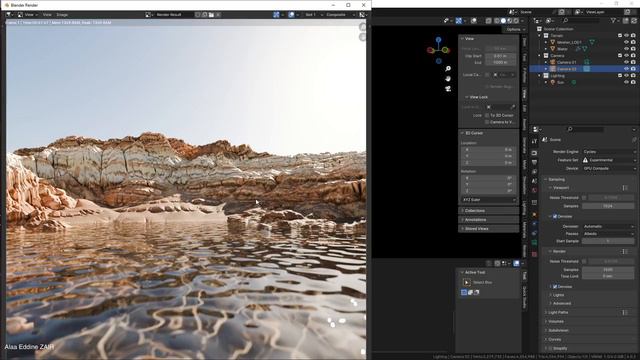Toggle viewport visibility of Sun
The width and height of the screenshot is (640, 360).
pyautogui.click(x=627, y=82)
